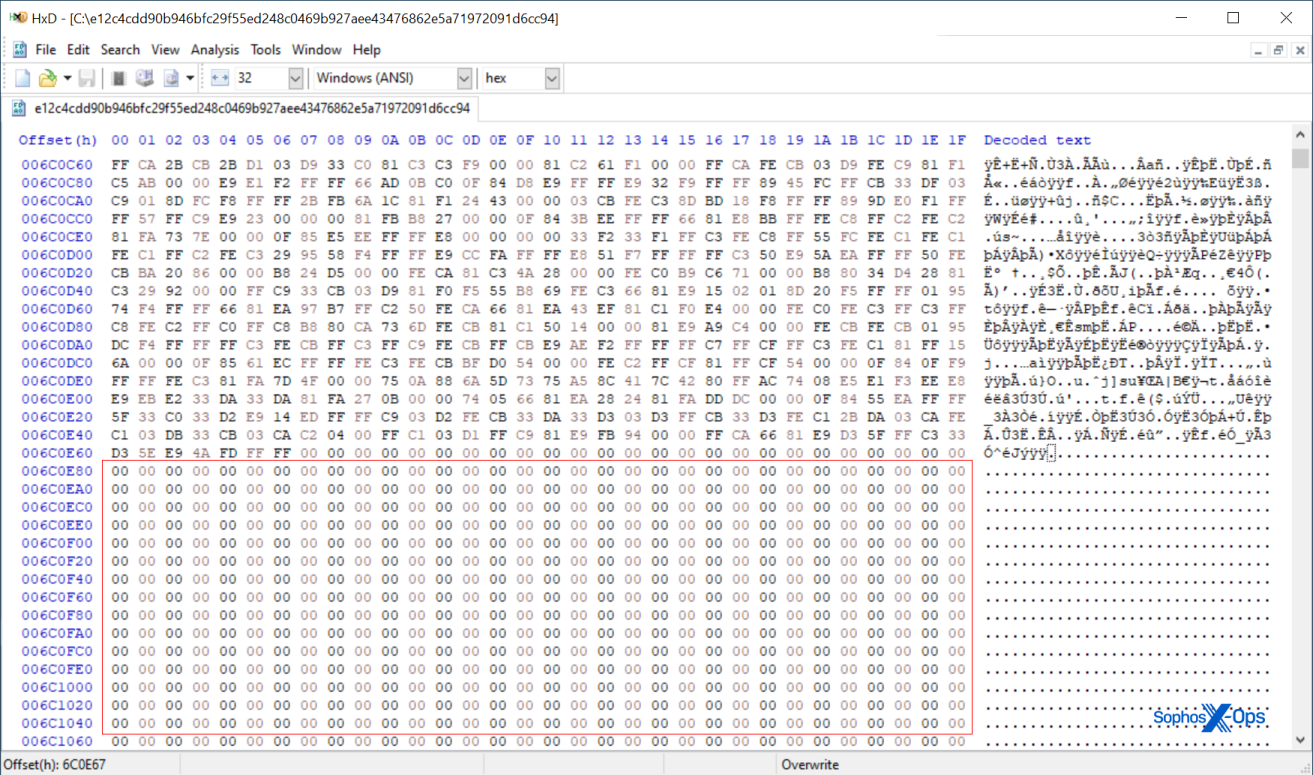Maximize the HxD main window
The width and height of the screenshot is (1313, 775).
(x=1233, y=18)
